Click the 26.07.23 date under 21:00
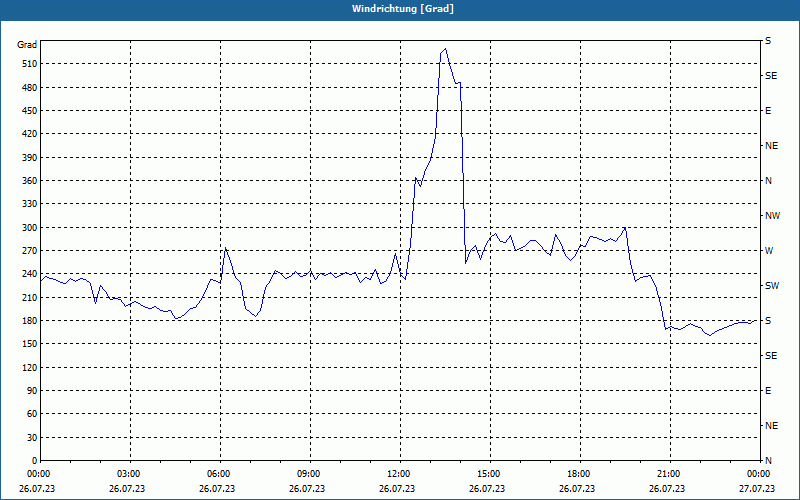This screenshot has height=500, width=800. (x=667, y=489)
